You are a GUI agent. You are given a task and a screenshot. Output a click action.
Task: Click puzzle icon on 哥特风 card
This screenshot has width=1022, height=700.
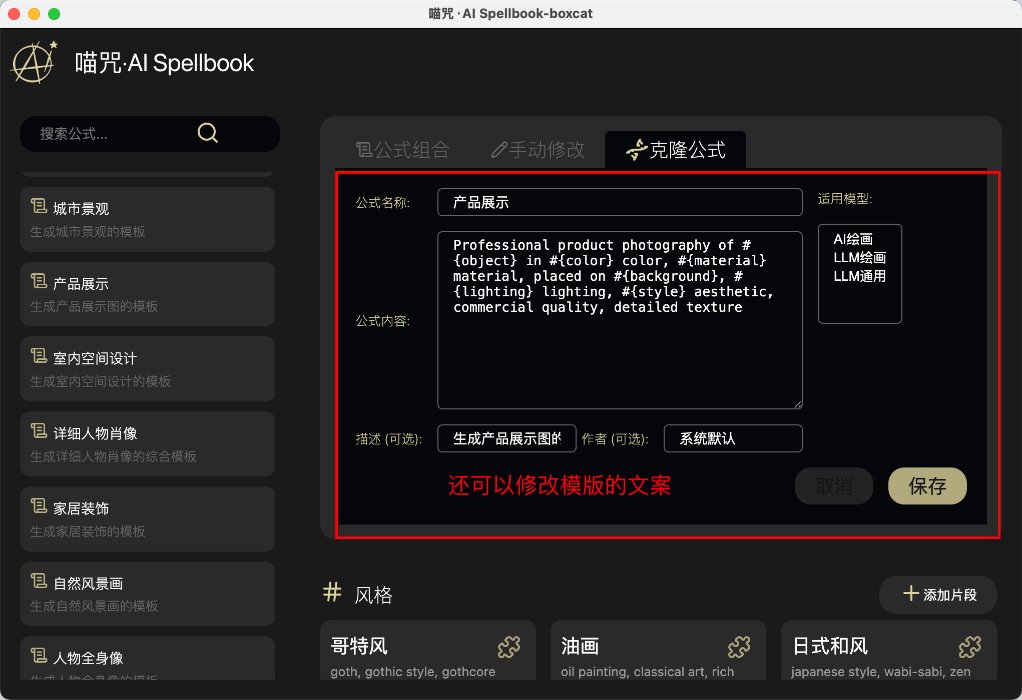(508, 647)
